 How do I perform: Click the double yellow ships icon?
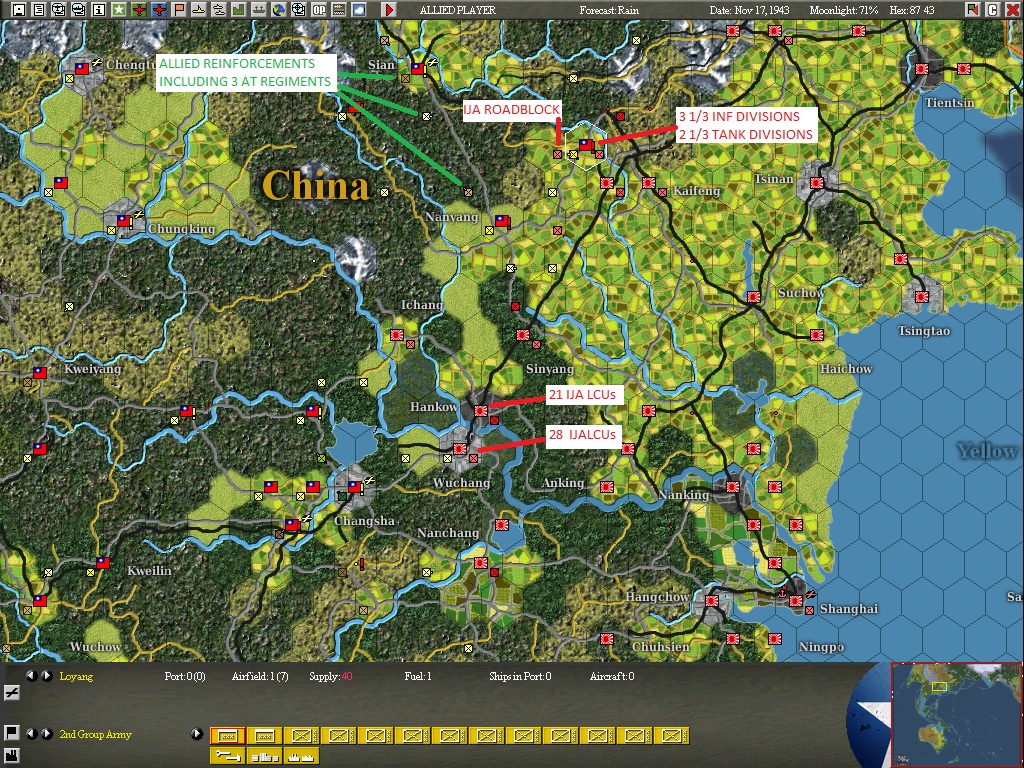pyautogui.click(x=219, y=9)
